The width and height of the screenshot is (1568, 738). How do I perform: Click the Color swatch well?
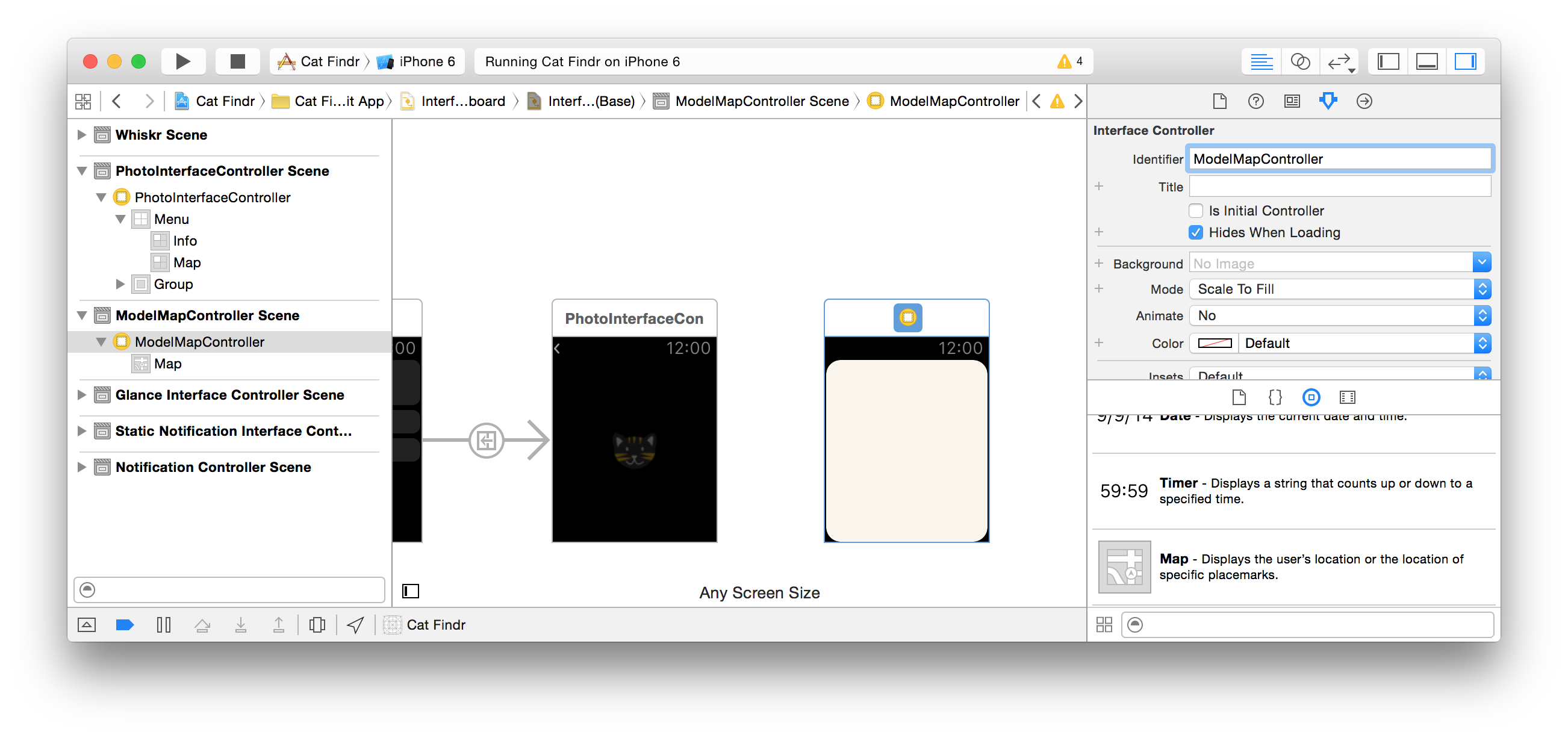1214,343
